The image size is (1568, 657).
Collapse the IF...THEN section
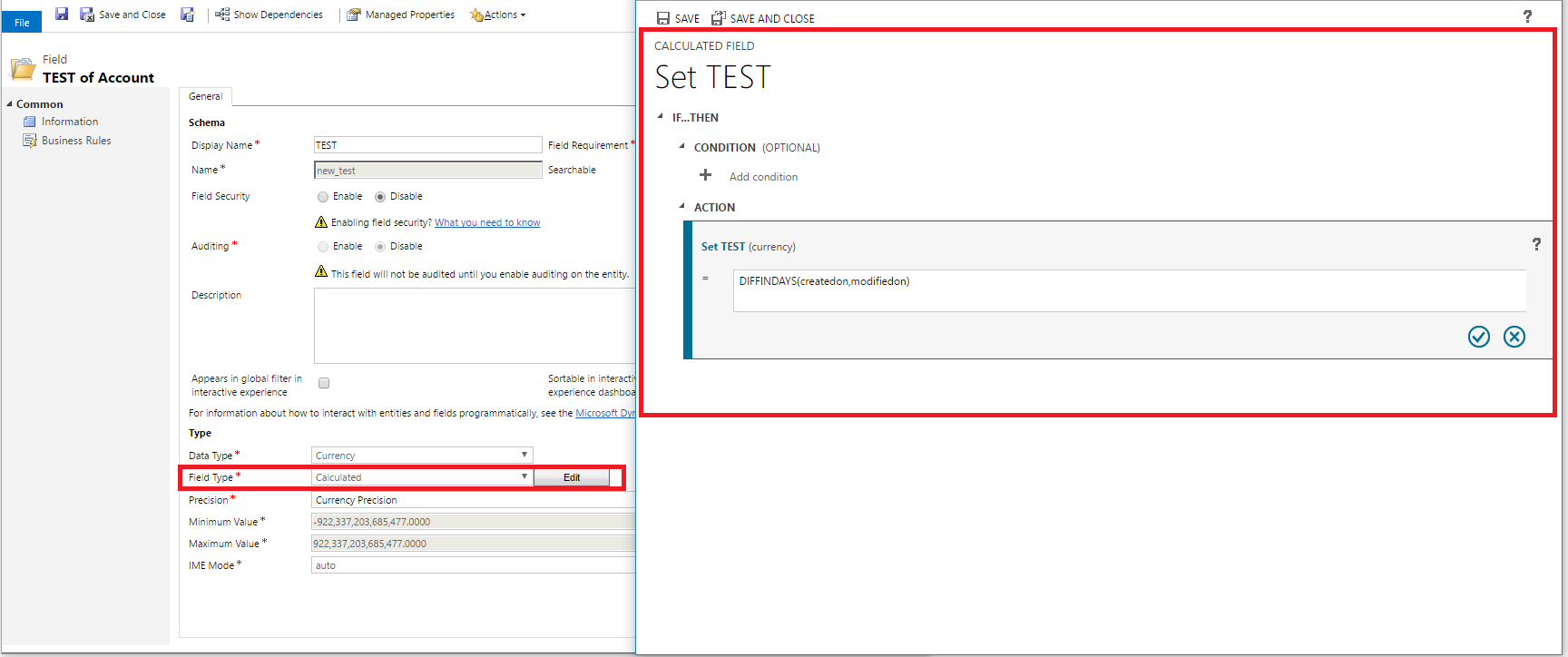pos(661,117)
